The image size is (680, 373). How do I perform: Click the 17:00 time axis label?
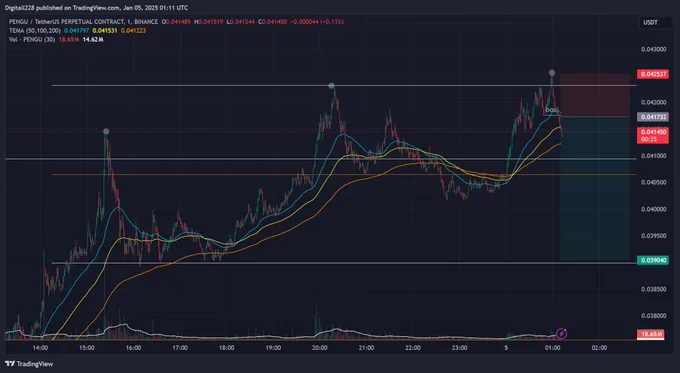pos(180,348)
